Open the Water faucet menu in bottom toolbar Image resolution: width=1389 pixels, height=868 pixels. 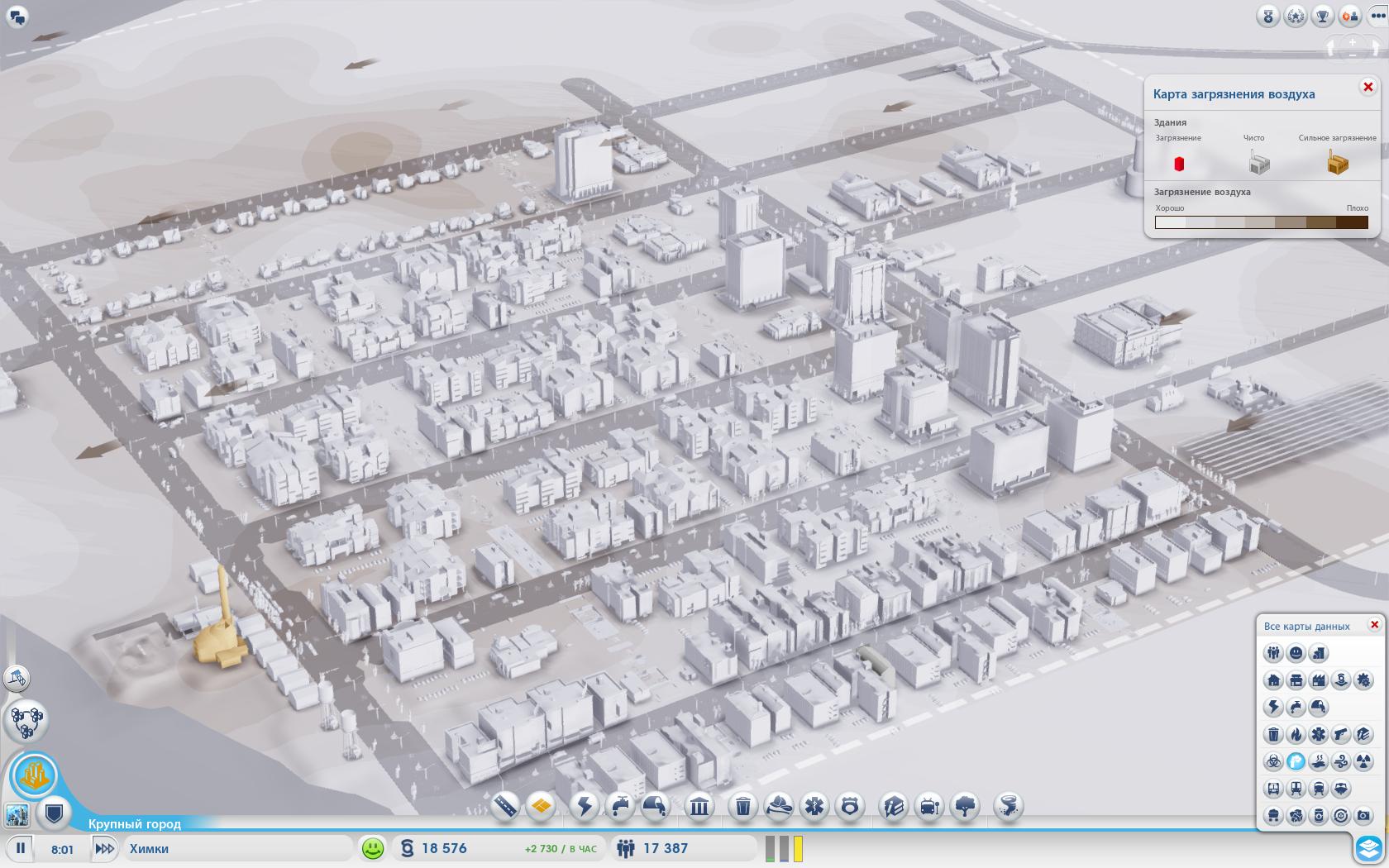620,806
